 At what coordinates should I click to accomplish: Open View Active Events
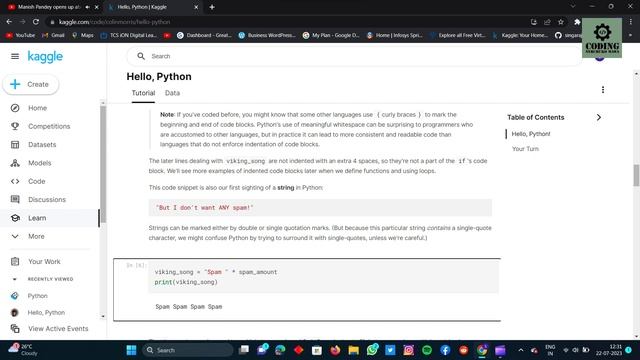point(58,329)
